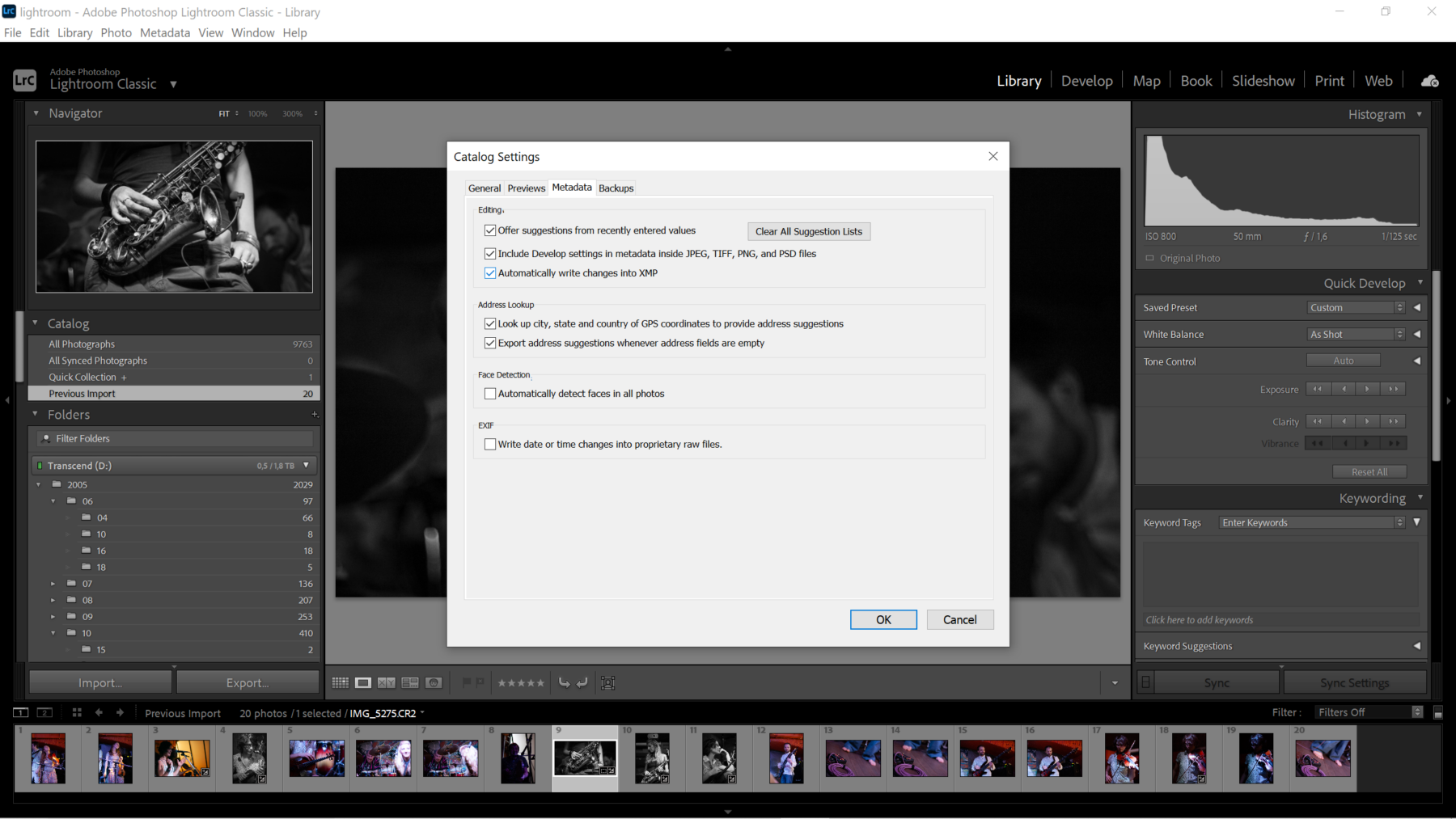Go back to the previous source arrow

[x=99, y=713]
